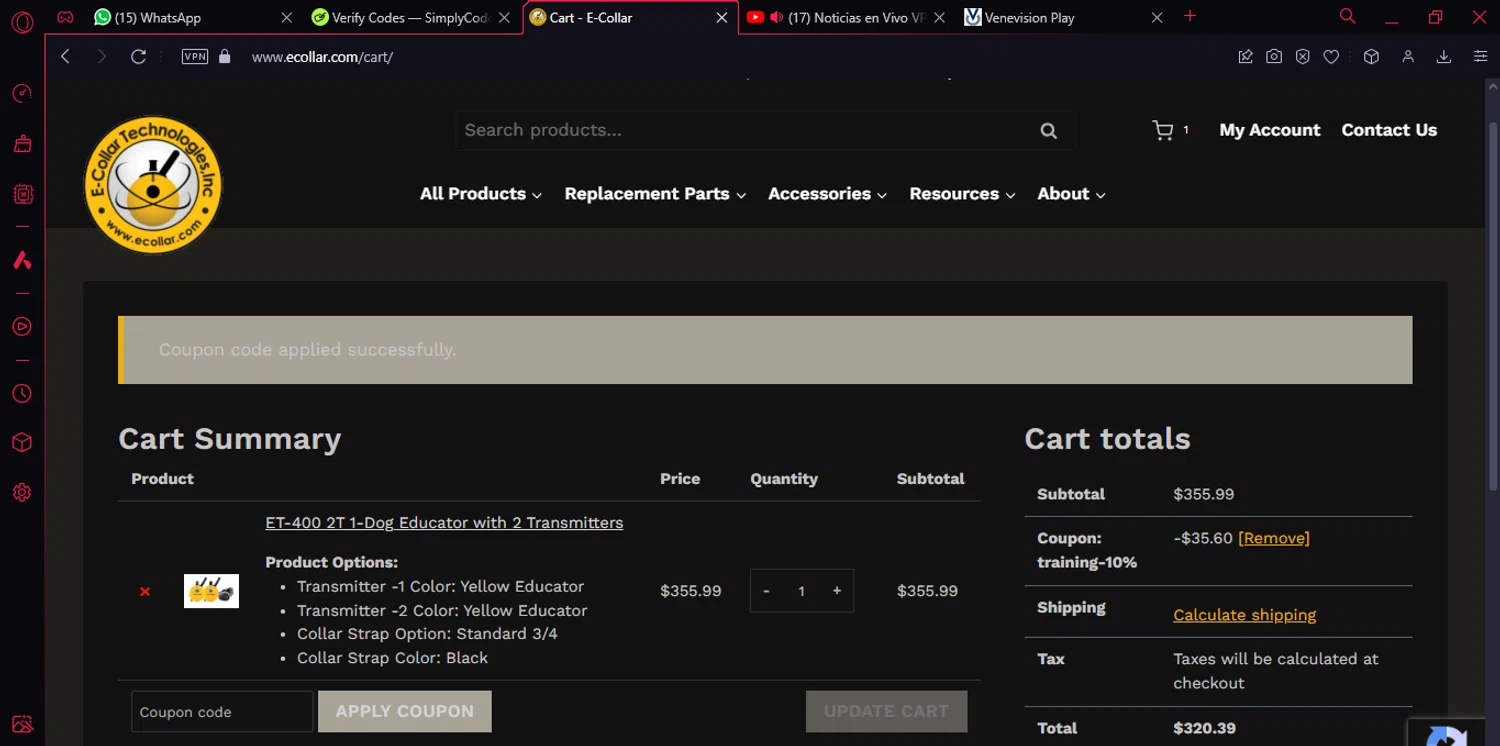This screenshot has height=746, width=1500.
Task: Search open tabs with magnifier icon
Action: 1347,16
